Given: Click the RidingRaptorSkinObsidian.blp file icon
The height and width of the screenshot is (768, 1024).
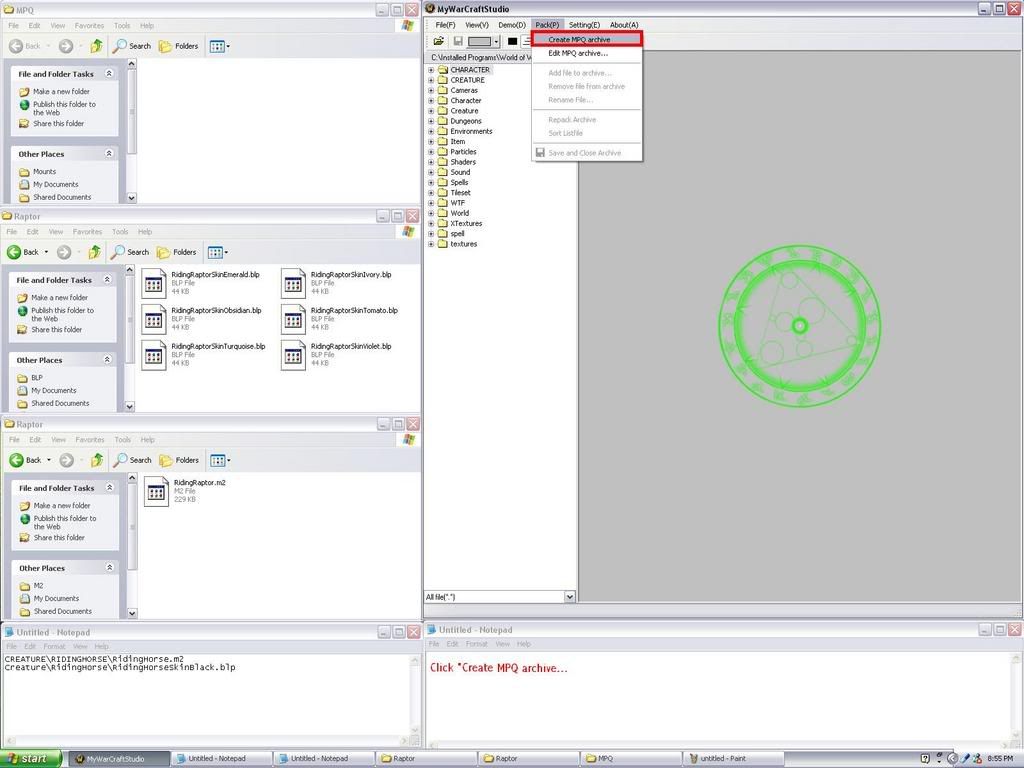Looking at the screenshot, I should [154, 319].
